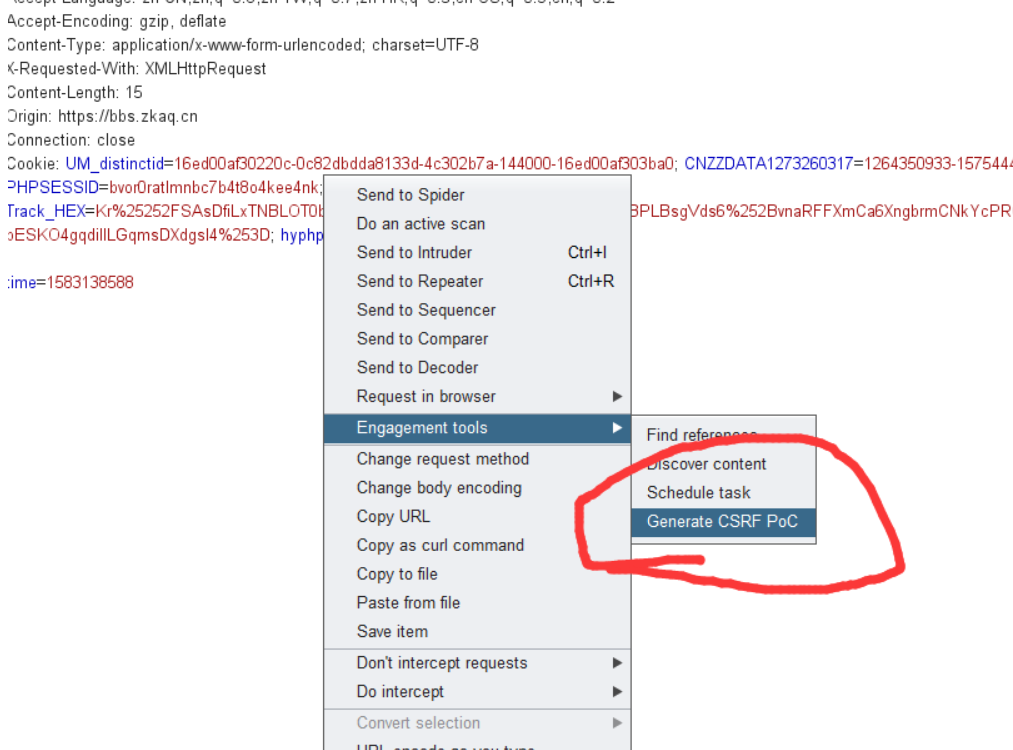1013x750 pixels.
Task: Click the Content-Length: 15 line
Action: point(75,92)
